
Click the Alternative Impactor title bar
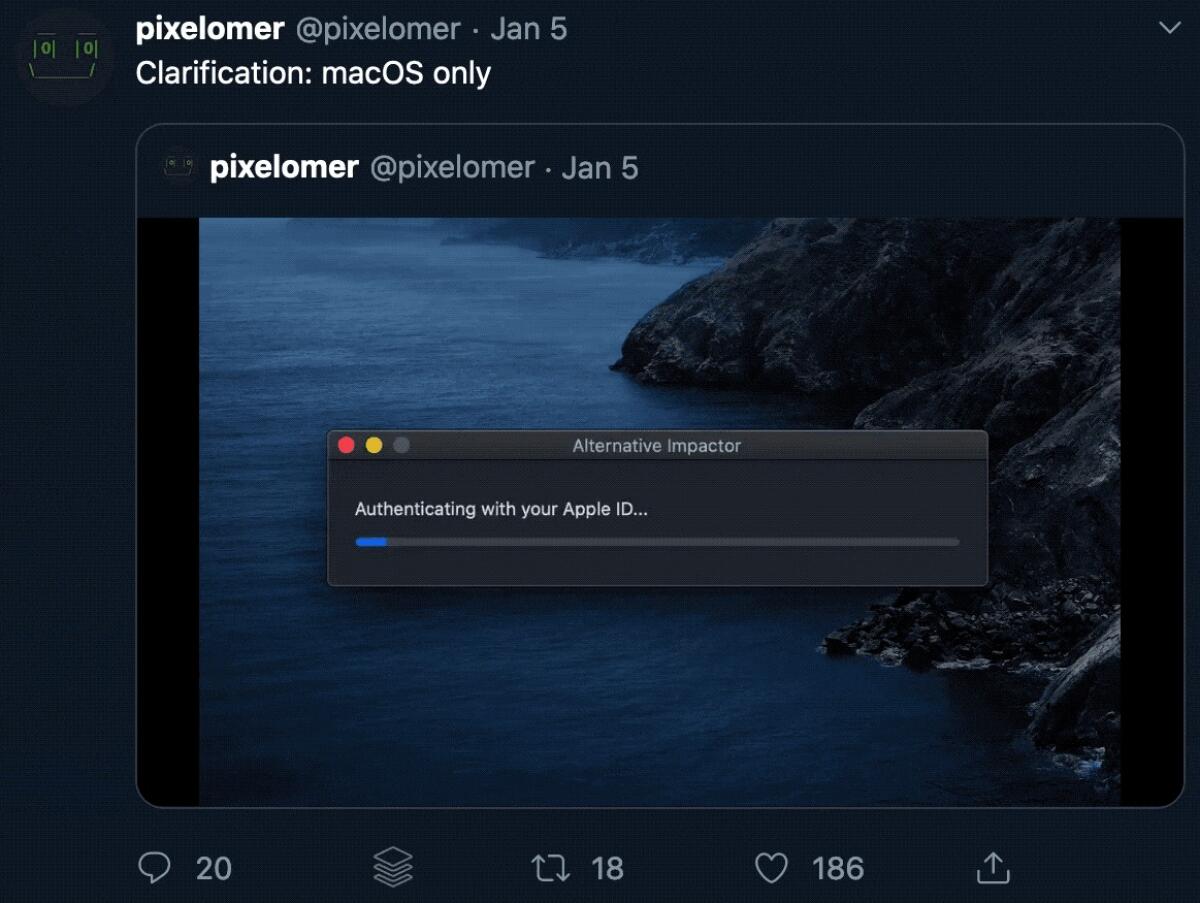(x=657, y=446)
